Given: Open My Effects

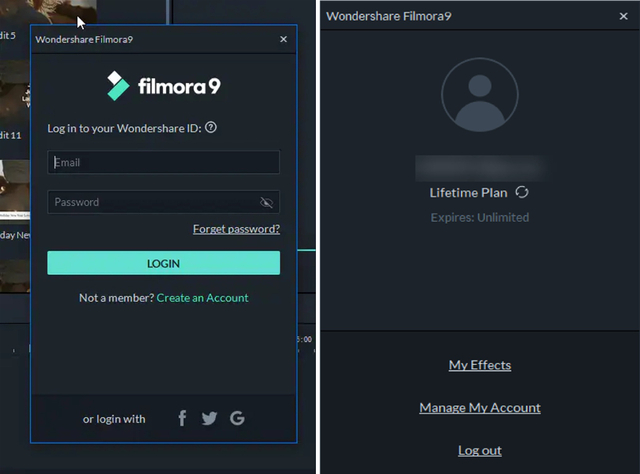Looking at the screenshot, I should [480, 365].
